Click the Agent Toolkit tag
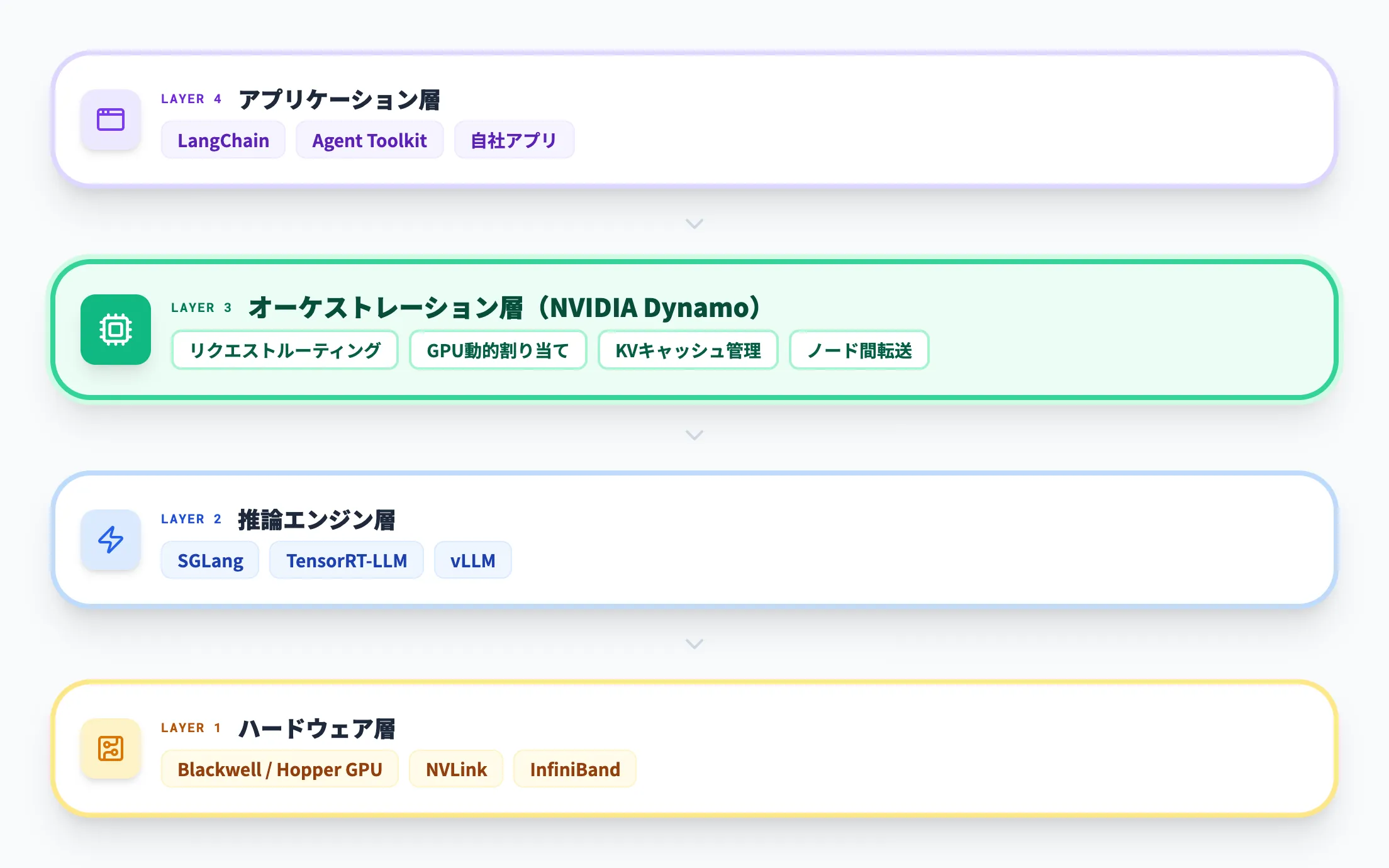The image size is (1389, 868). (x=369, y=140)
